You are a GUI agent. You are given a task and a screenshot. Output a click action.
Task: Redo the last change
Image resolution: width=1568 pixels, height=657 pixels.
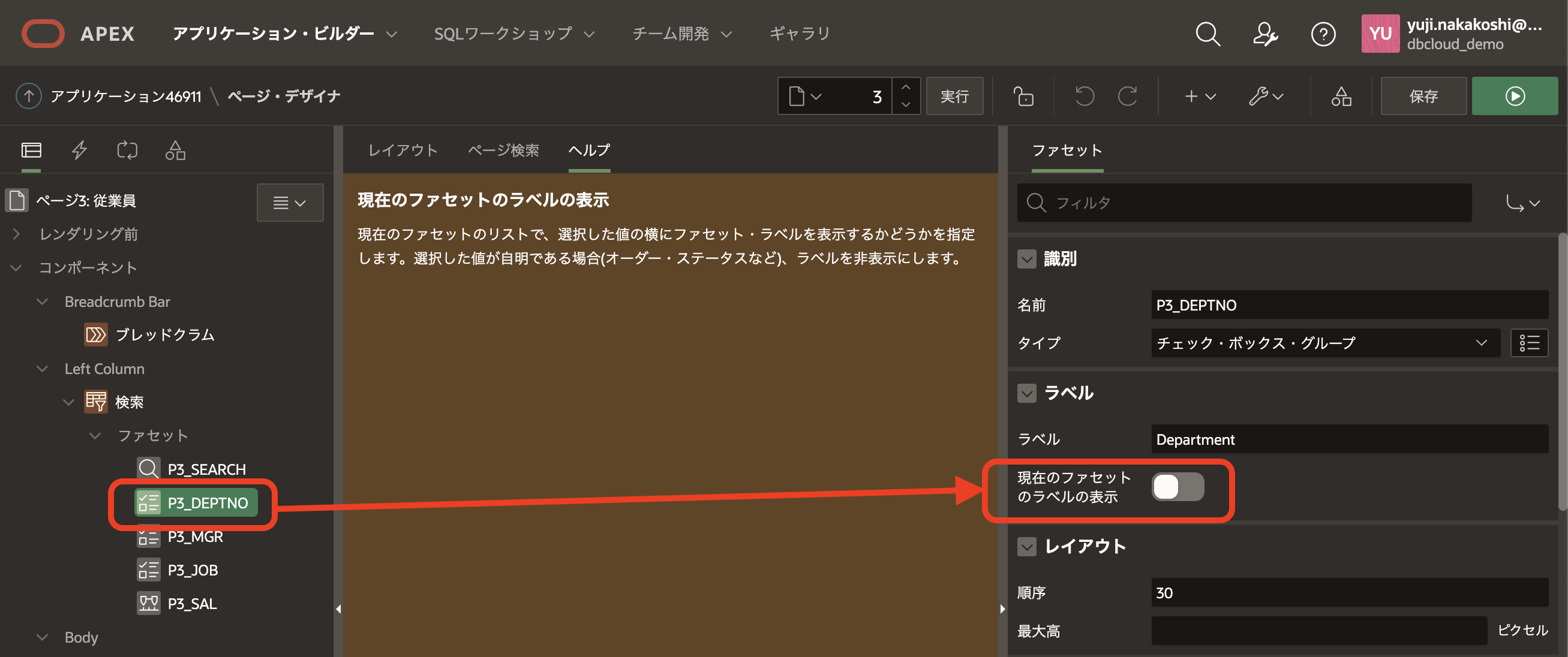pyautogui.click(x=1127, y=96)
